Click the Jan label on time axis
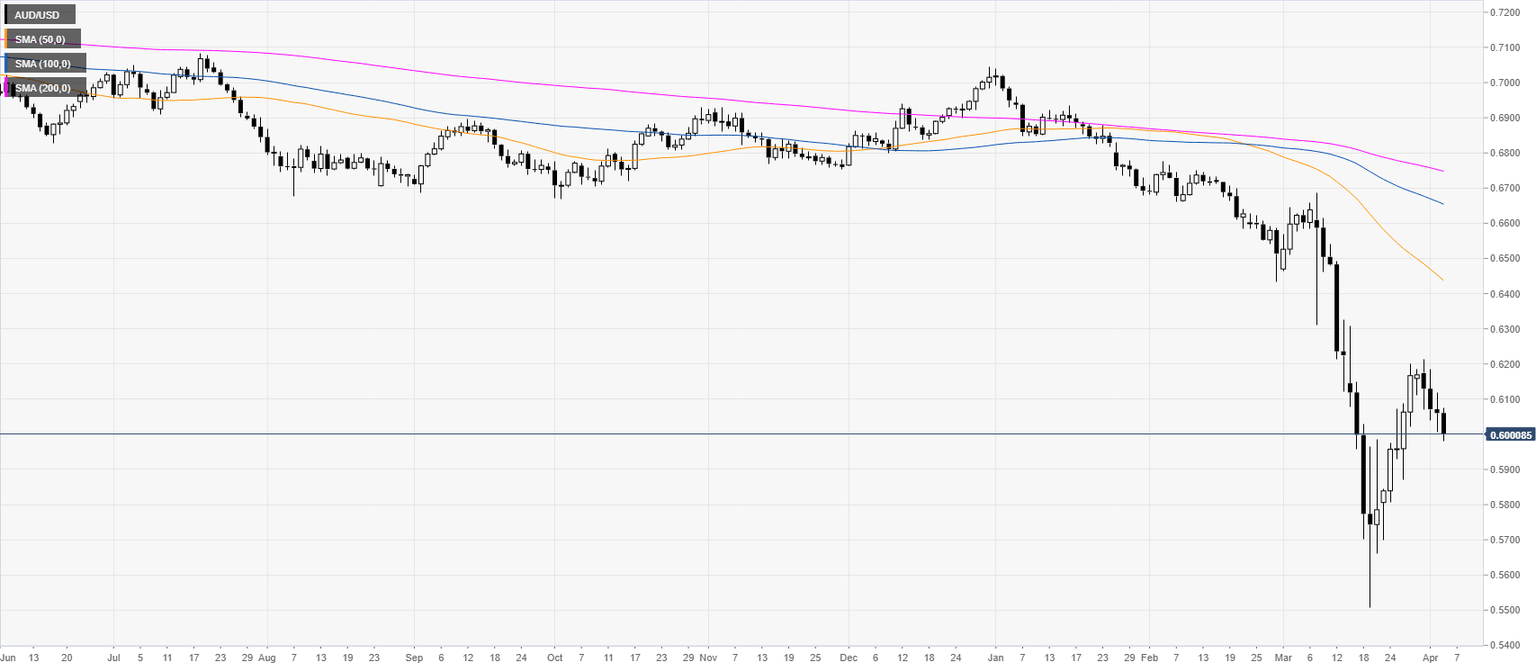This screenshot has height=669, width=1536. (x=994, y=659)
